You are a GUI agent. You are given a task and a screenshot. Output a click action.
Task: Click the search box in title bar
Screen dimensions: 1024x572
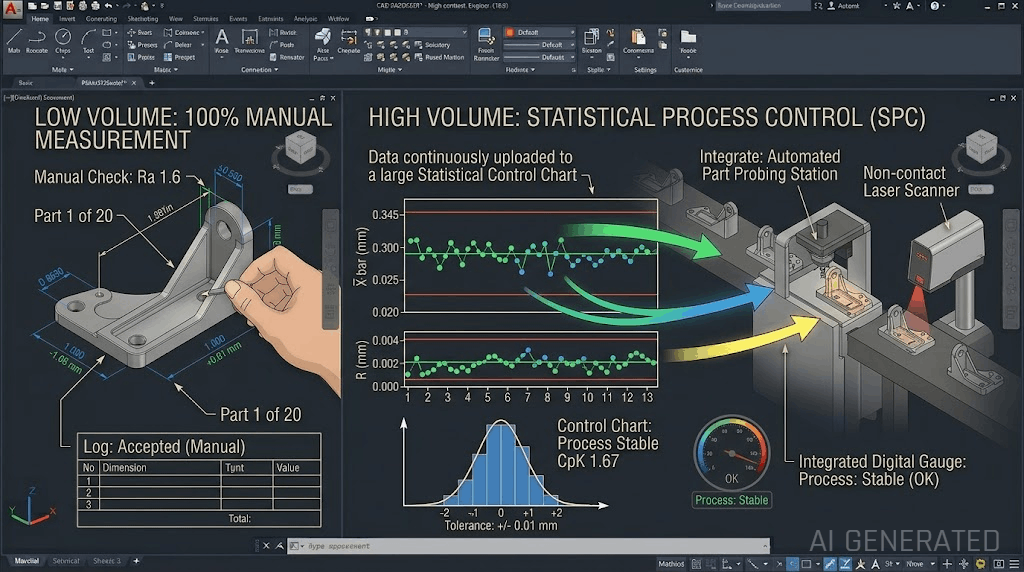coord(762,6)
